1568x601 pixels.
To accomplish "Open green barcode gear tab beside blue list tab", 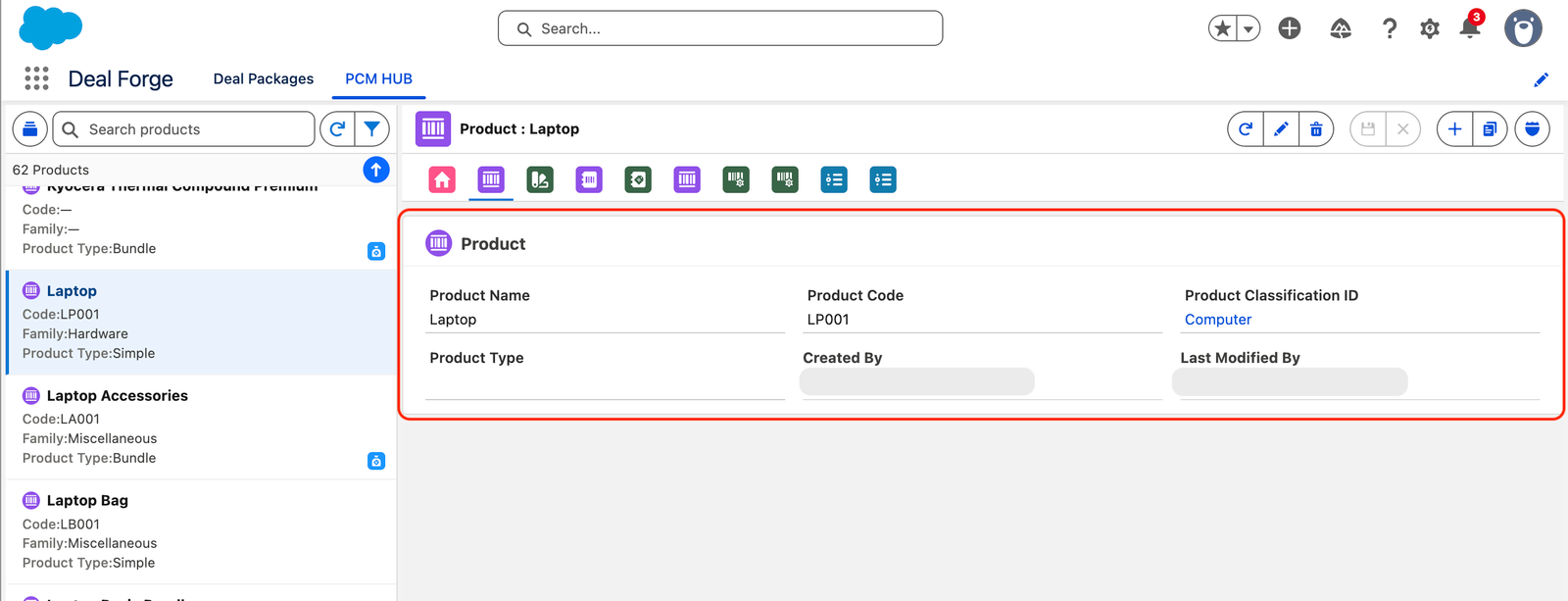I will click(785, 179).
